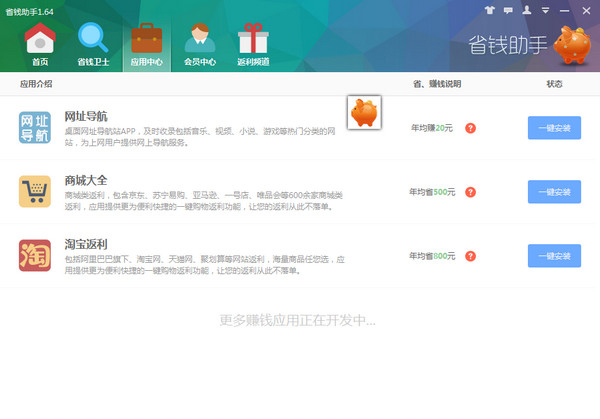
Task: Click the 更多赚钱应用正在开发中 notice text
Action: pos(297,320)
